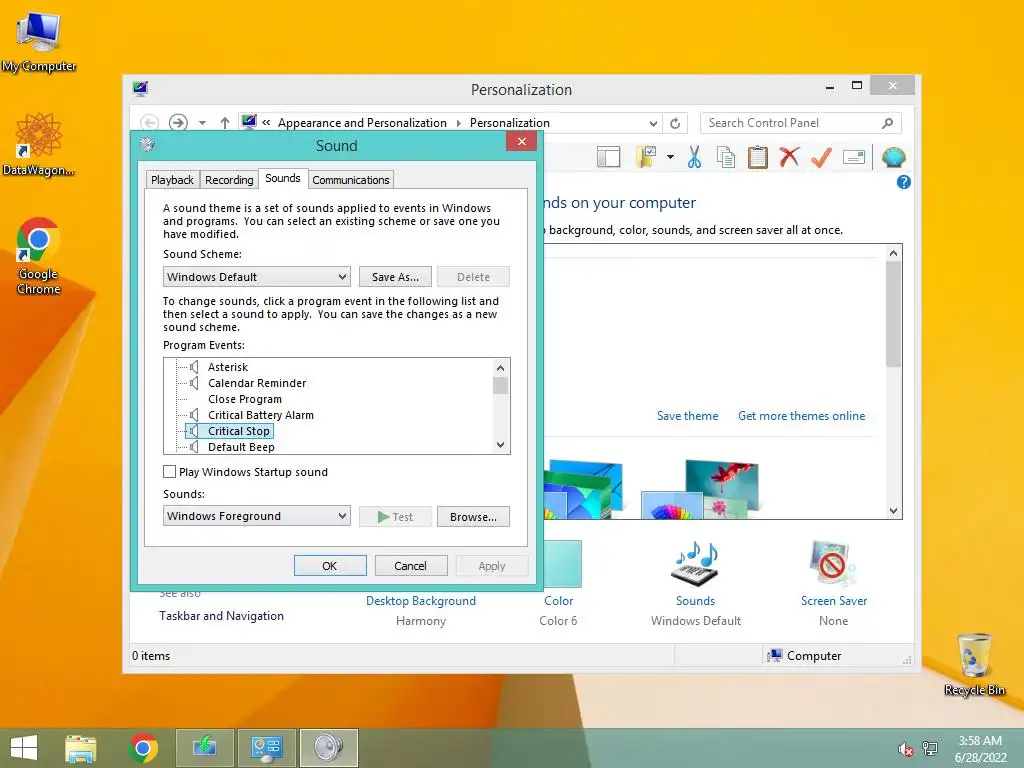The height and width of the screenshot is (768, 1024).
Task: Open Taskbar and Navigation link
Action: 221,616
